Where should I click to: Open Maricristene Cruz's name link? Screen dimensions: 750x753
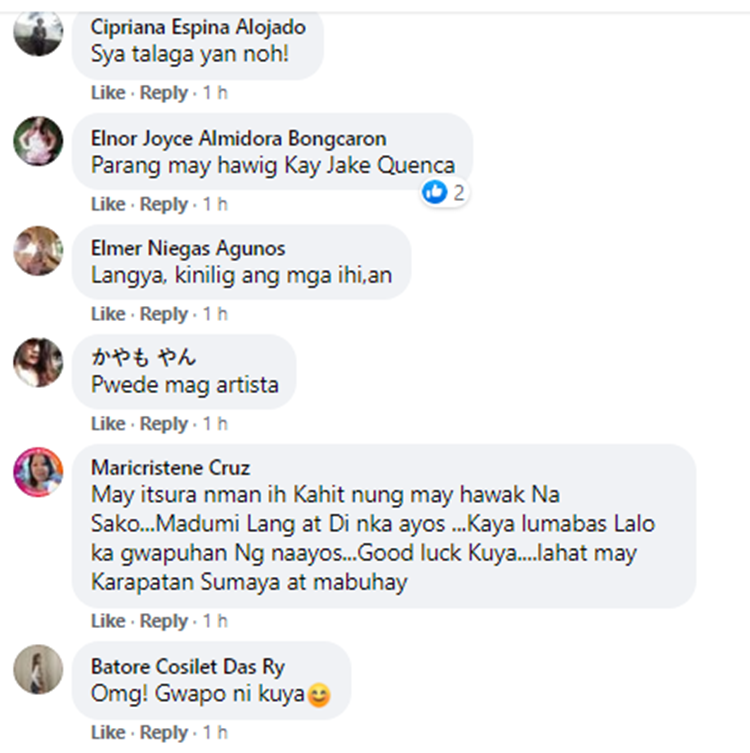(x=170, y=468)
